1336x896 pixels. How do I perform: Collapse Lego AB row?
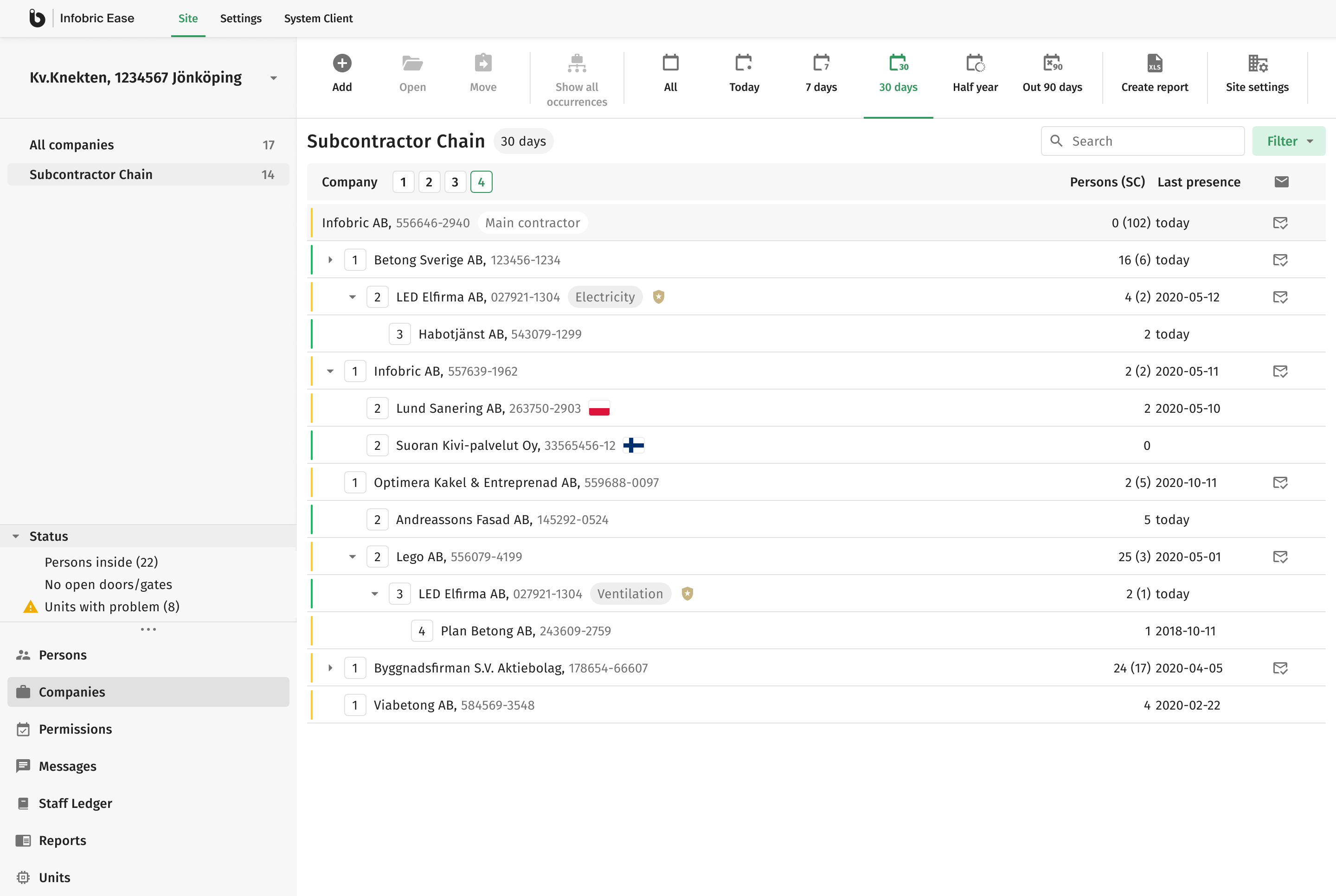[353, 557]
